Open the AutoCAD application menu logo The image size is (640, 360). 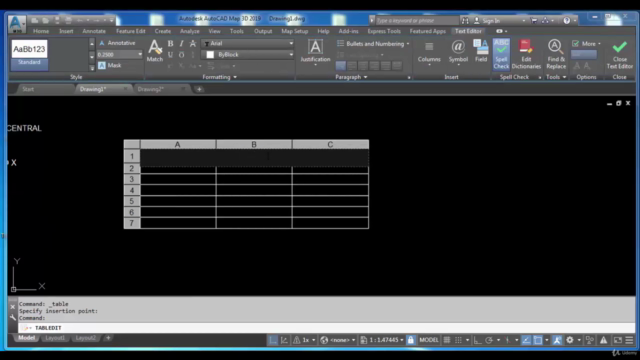(x=16, y=24)
